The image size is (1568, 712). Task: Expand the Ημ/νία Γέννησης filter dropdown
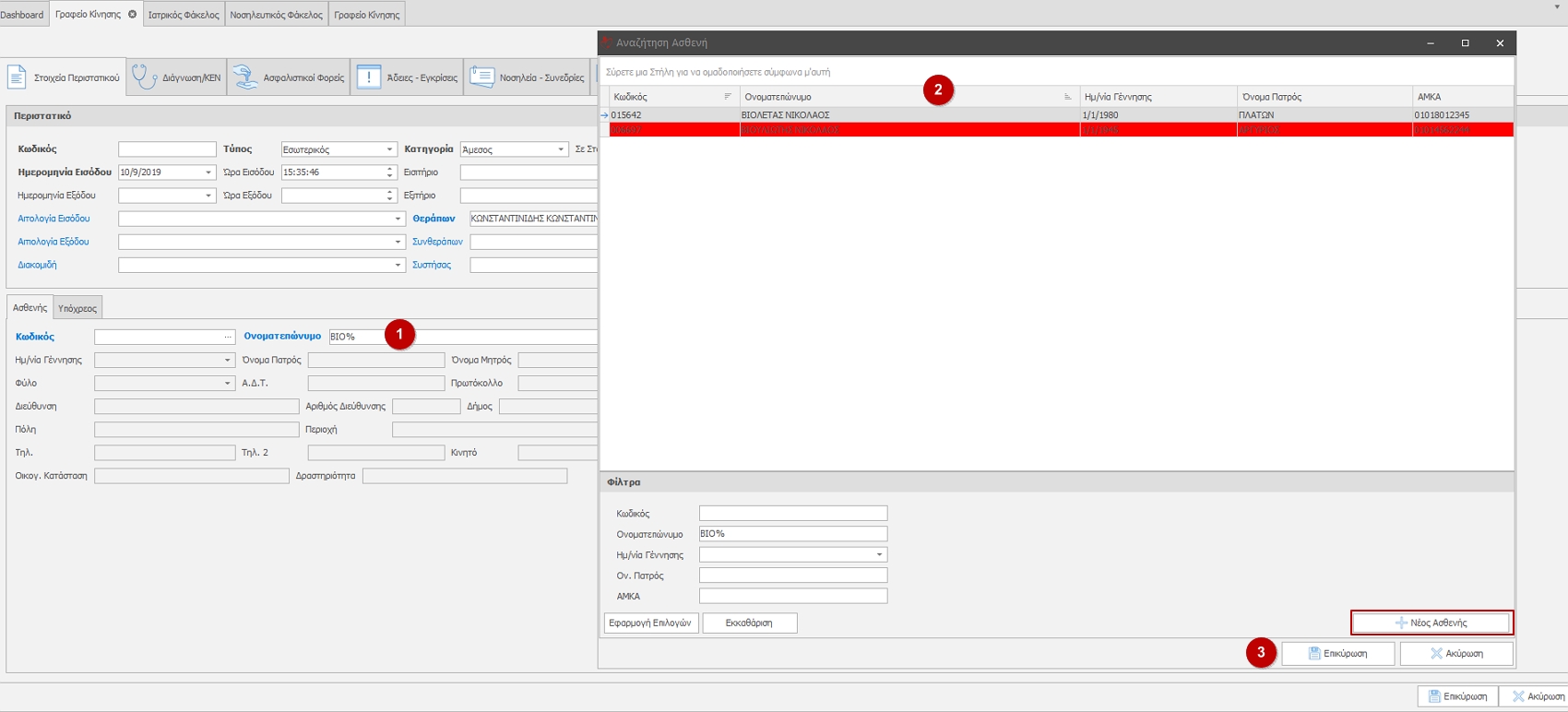point(879,555)
